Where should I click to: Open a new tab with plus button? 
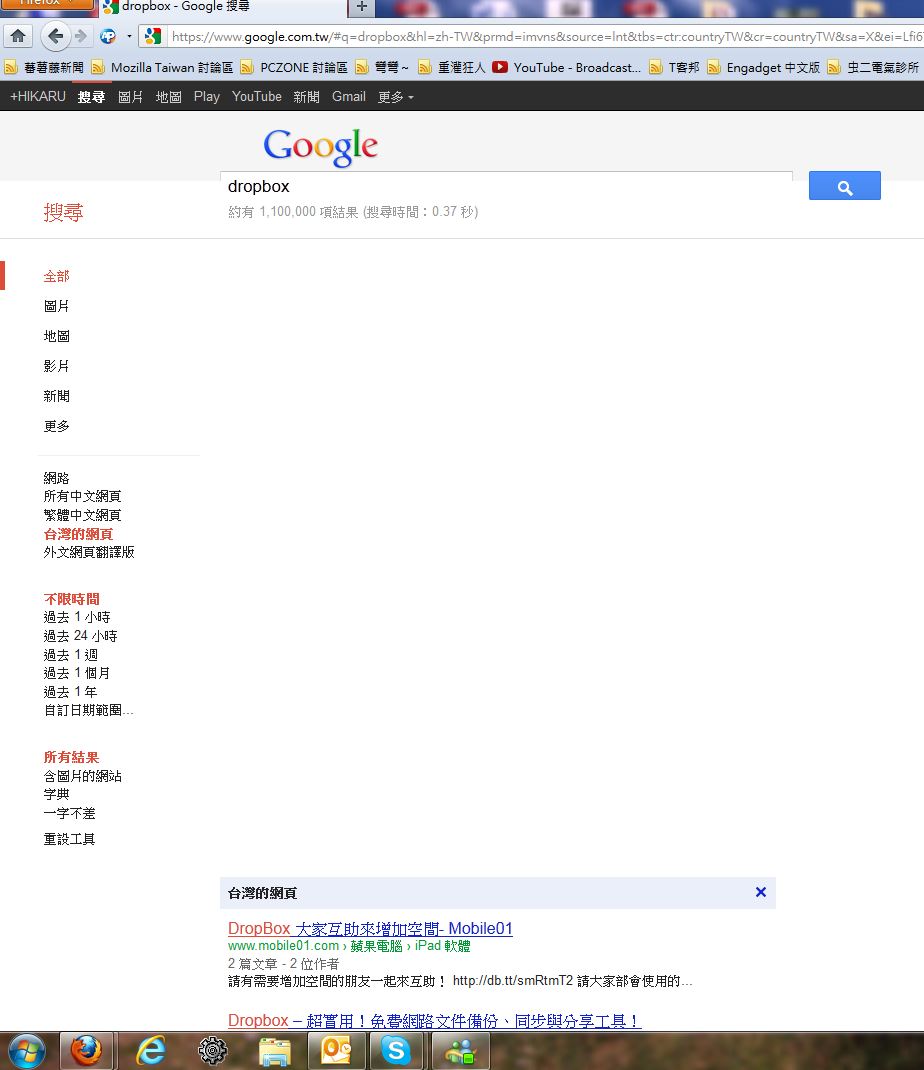[x=361, y=7]
